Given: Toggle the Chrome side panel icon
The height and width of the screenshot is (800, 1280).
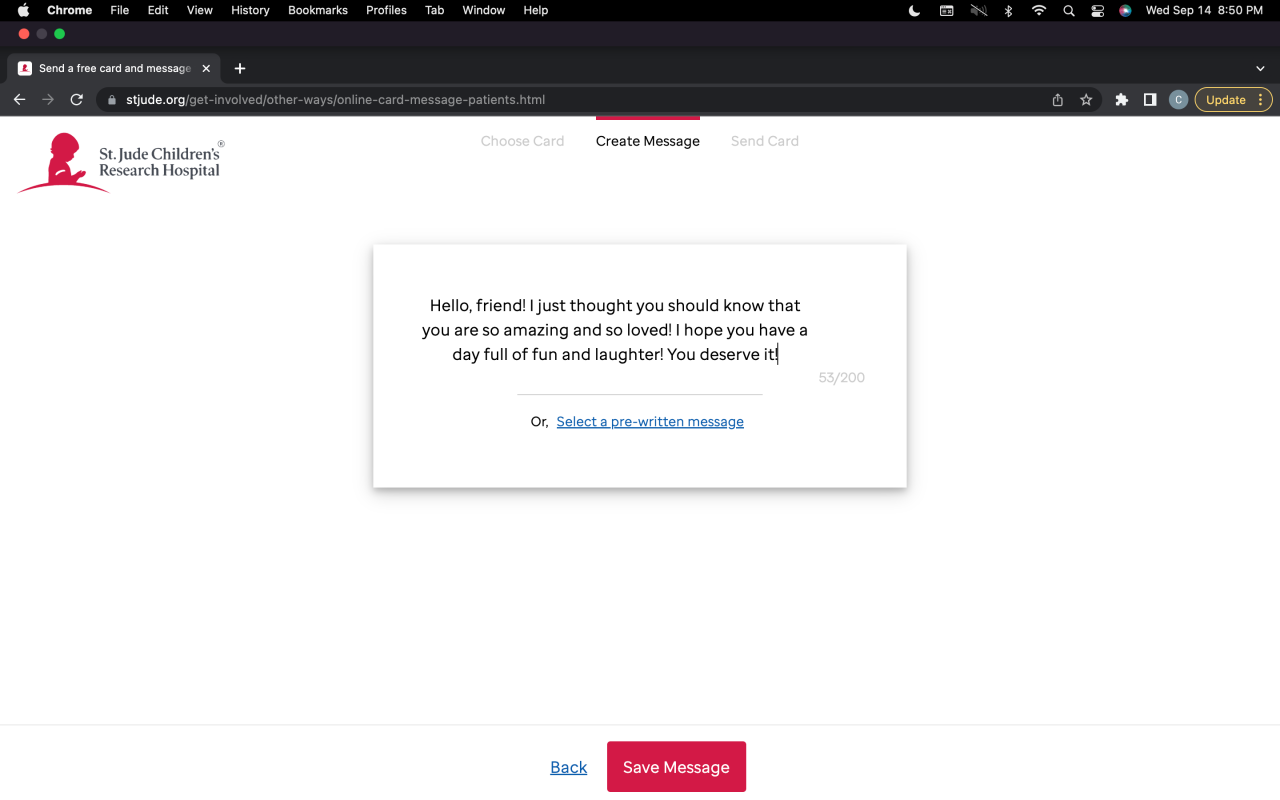Looking at the screenshot, I should (1150, 100).
